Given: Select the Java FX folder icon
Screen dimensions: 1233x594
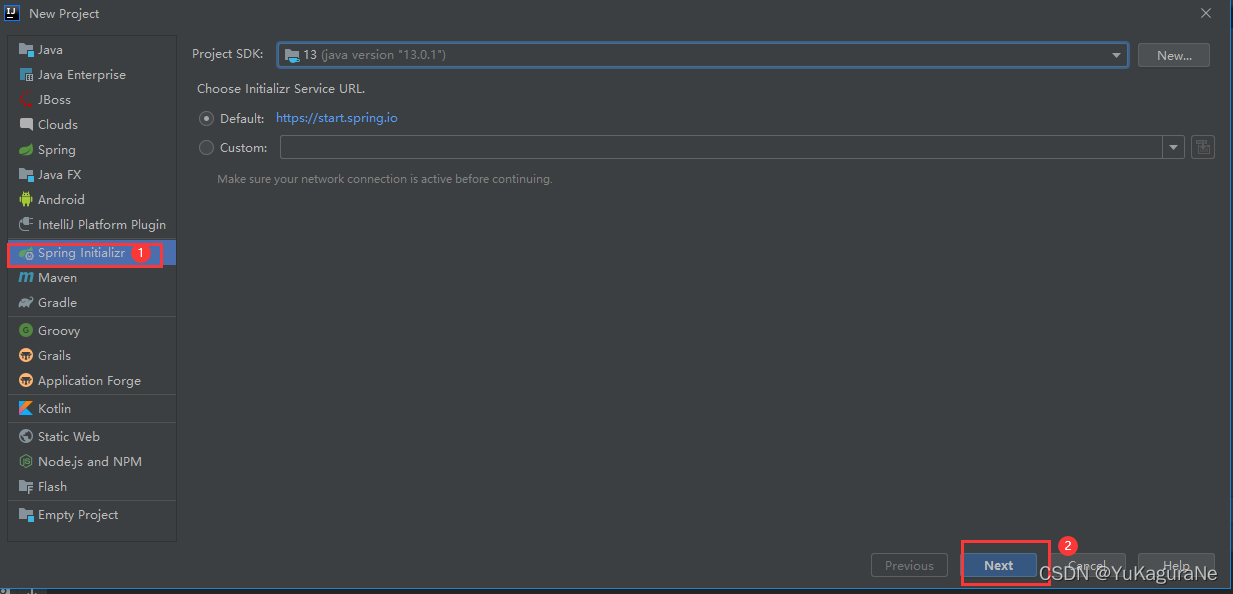Looking at the screenshot, I should point(26,175).
